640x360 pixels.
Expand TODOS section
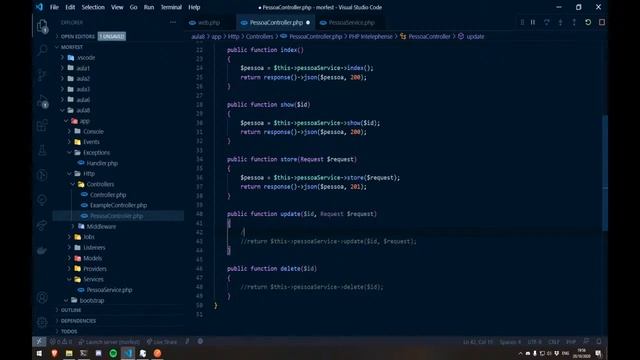click(x=69, y=331)
